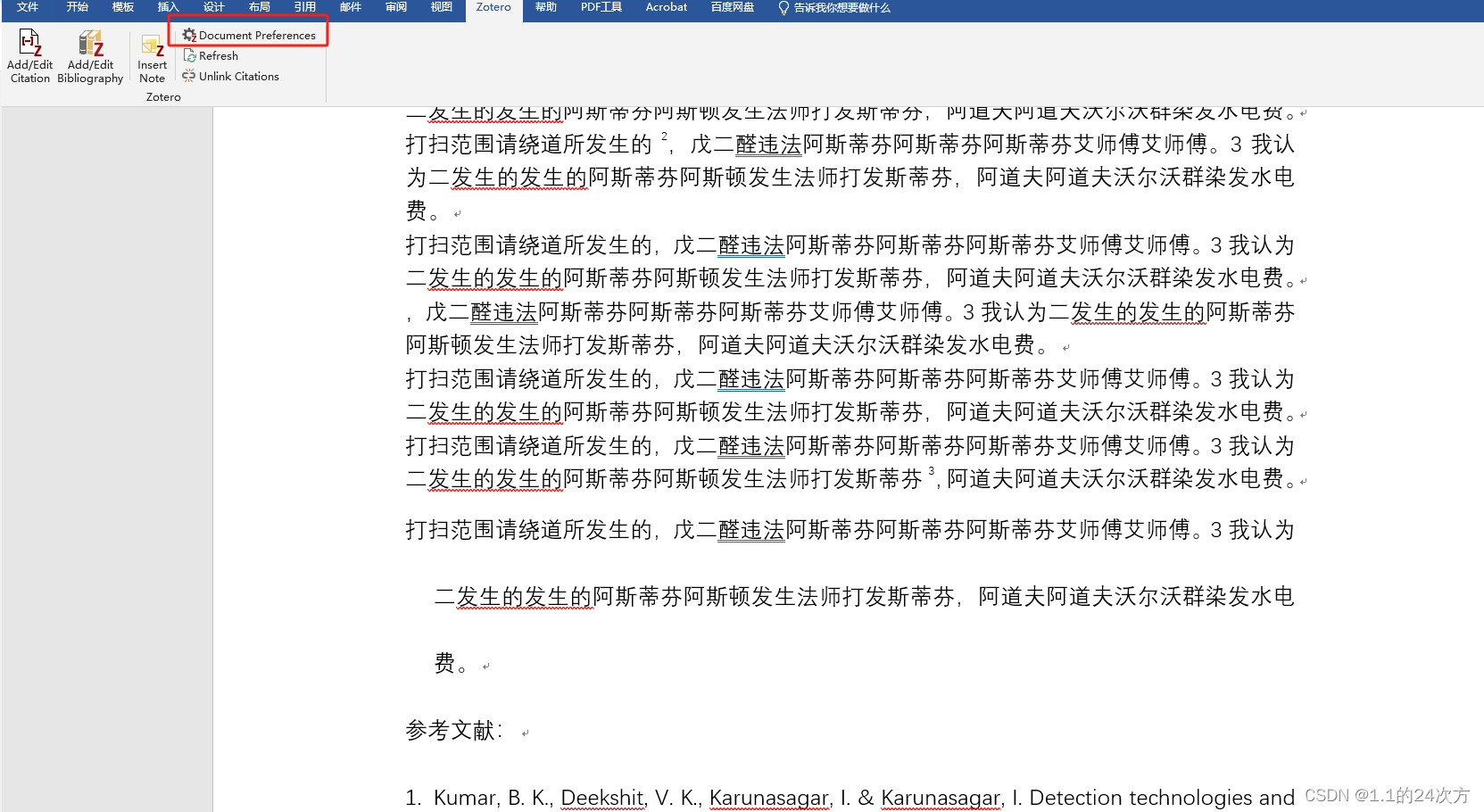Screen dimensions: 1484x812
Task: Open the 百度网盘 tab
Action: point(733,7)
